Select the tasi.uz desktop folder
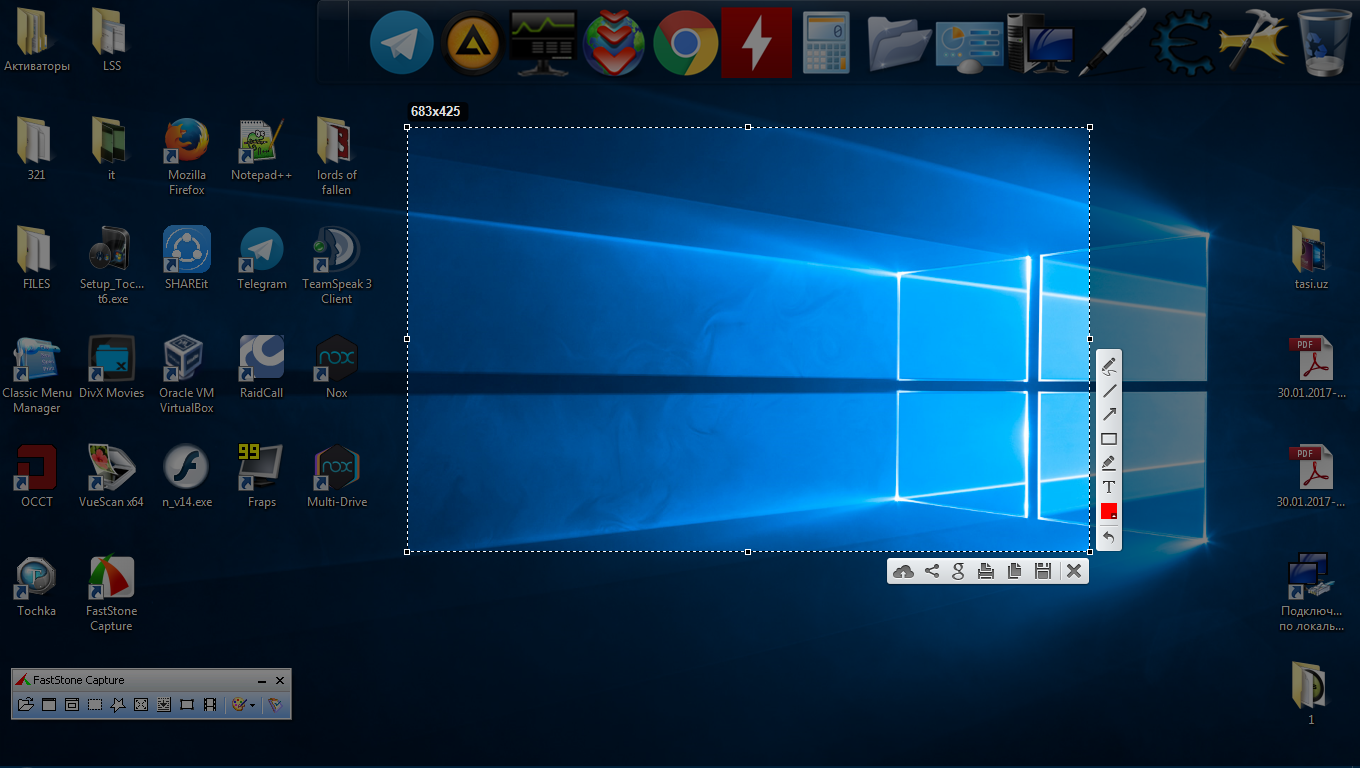1360x768 pixels. (1311, 259)
